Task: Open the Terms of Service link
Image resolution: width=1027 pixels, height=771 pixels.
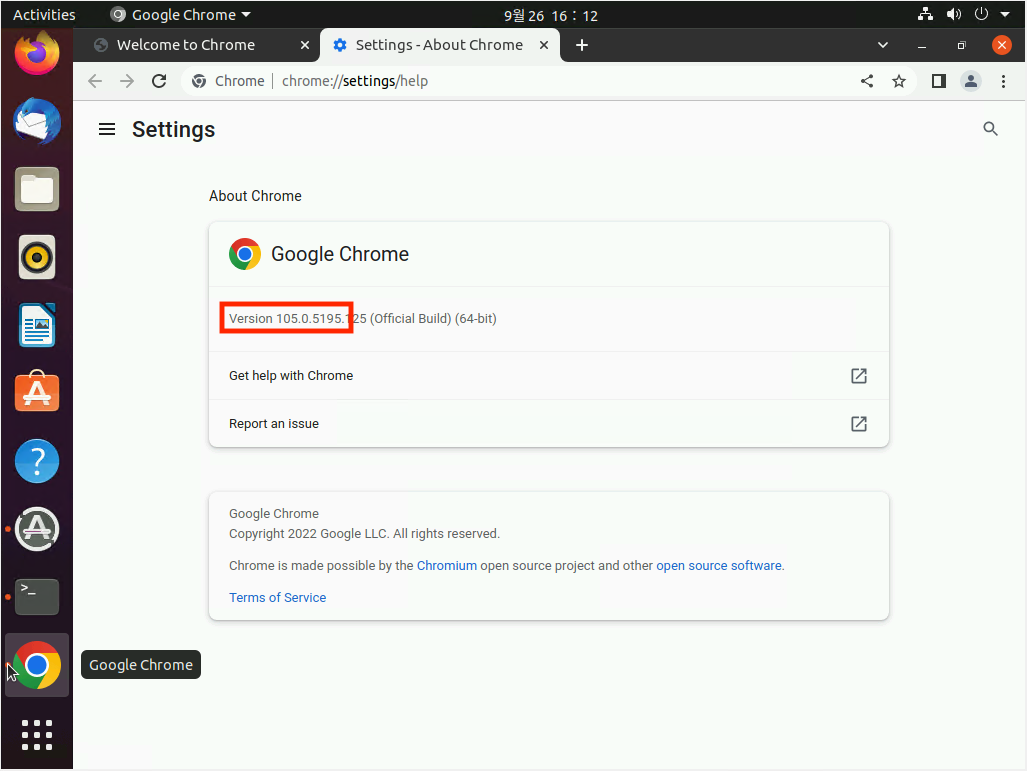Action: (277, 597)
